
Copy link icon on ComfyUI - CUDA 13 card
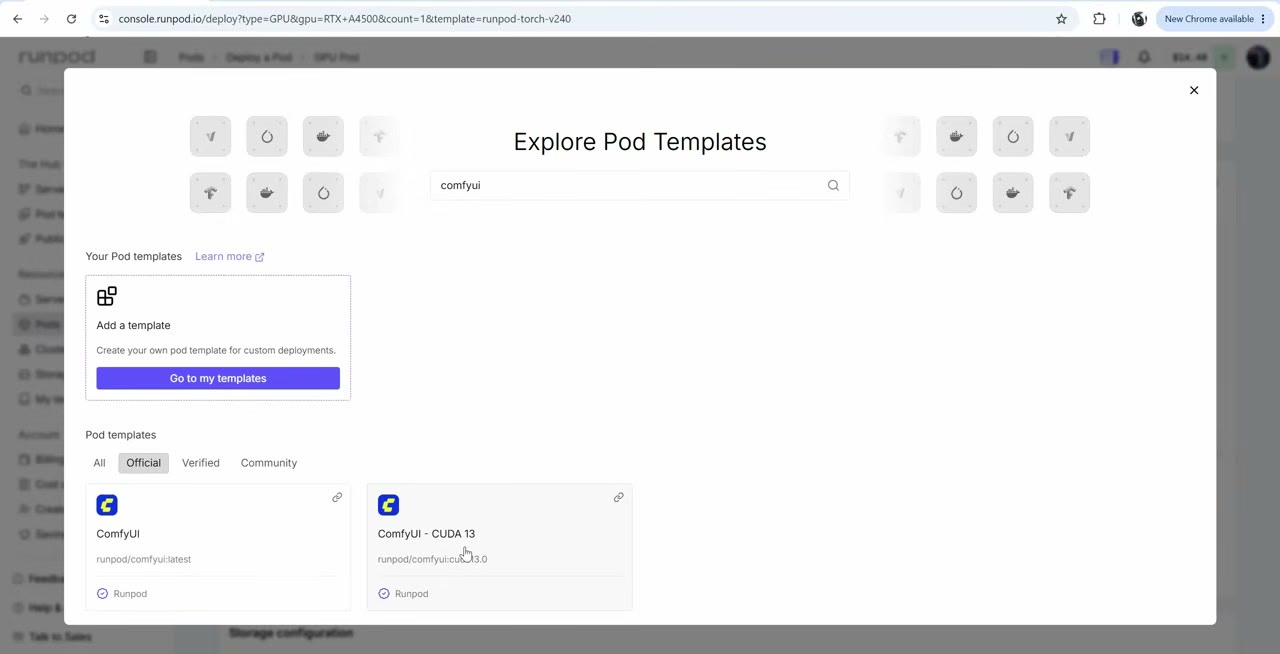618,497
